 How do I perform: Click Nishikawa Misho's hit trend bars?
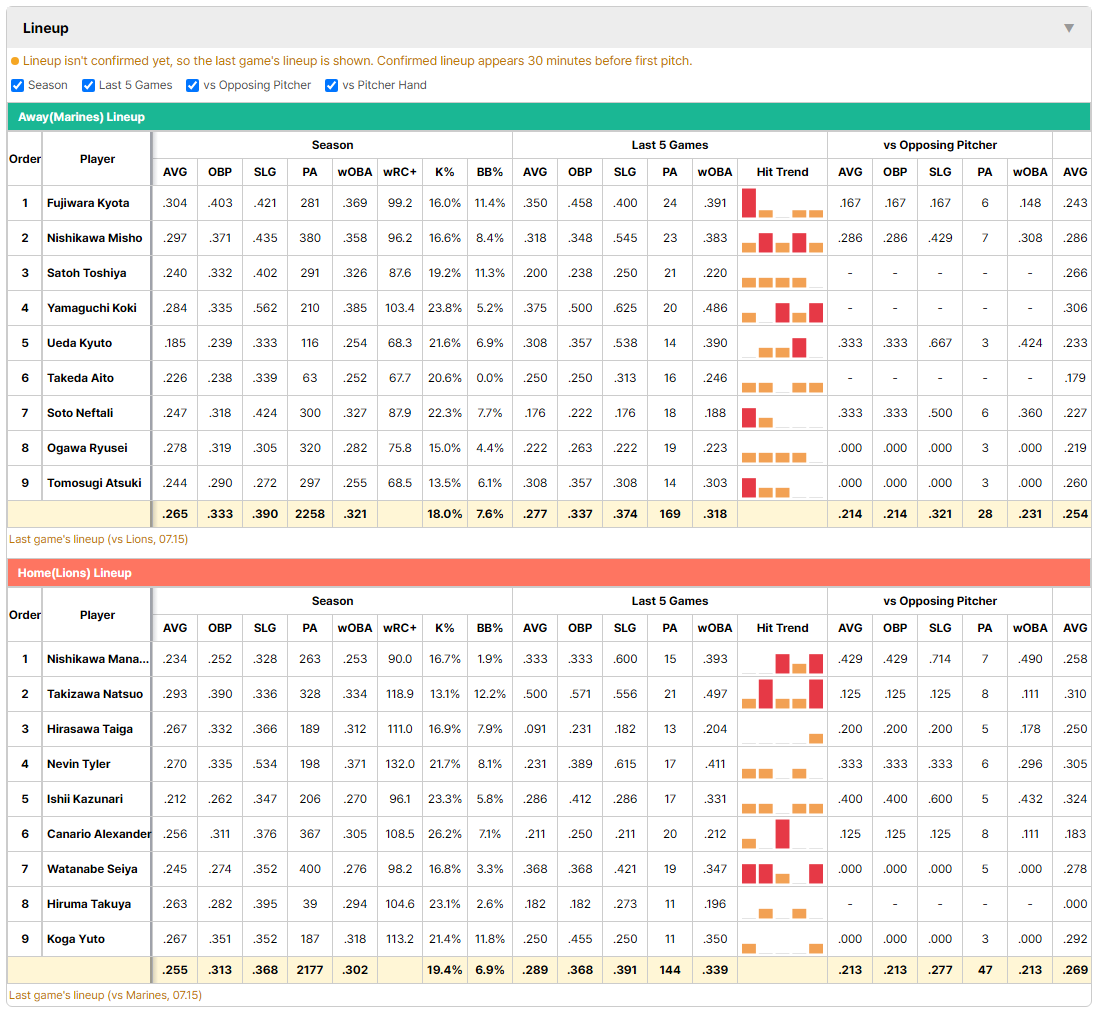782,238
